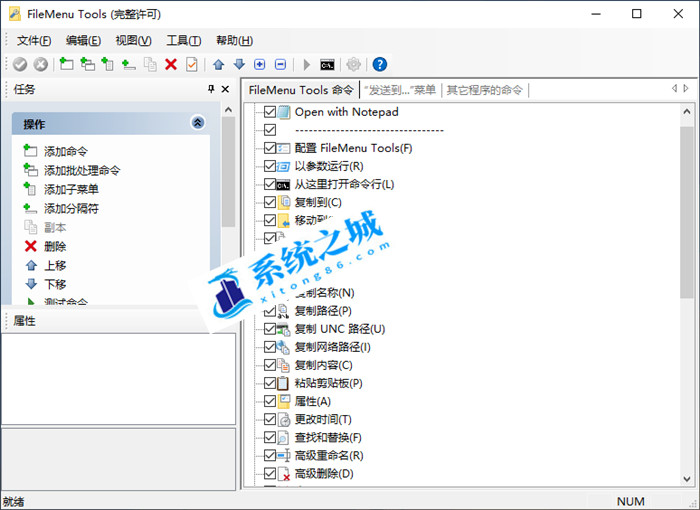Click the Test command play toolbar icon
The width and height of the screenshot is (700, 510).
307,64
